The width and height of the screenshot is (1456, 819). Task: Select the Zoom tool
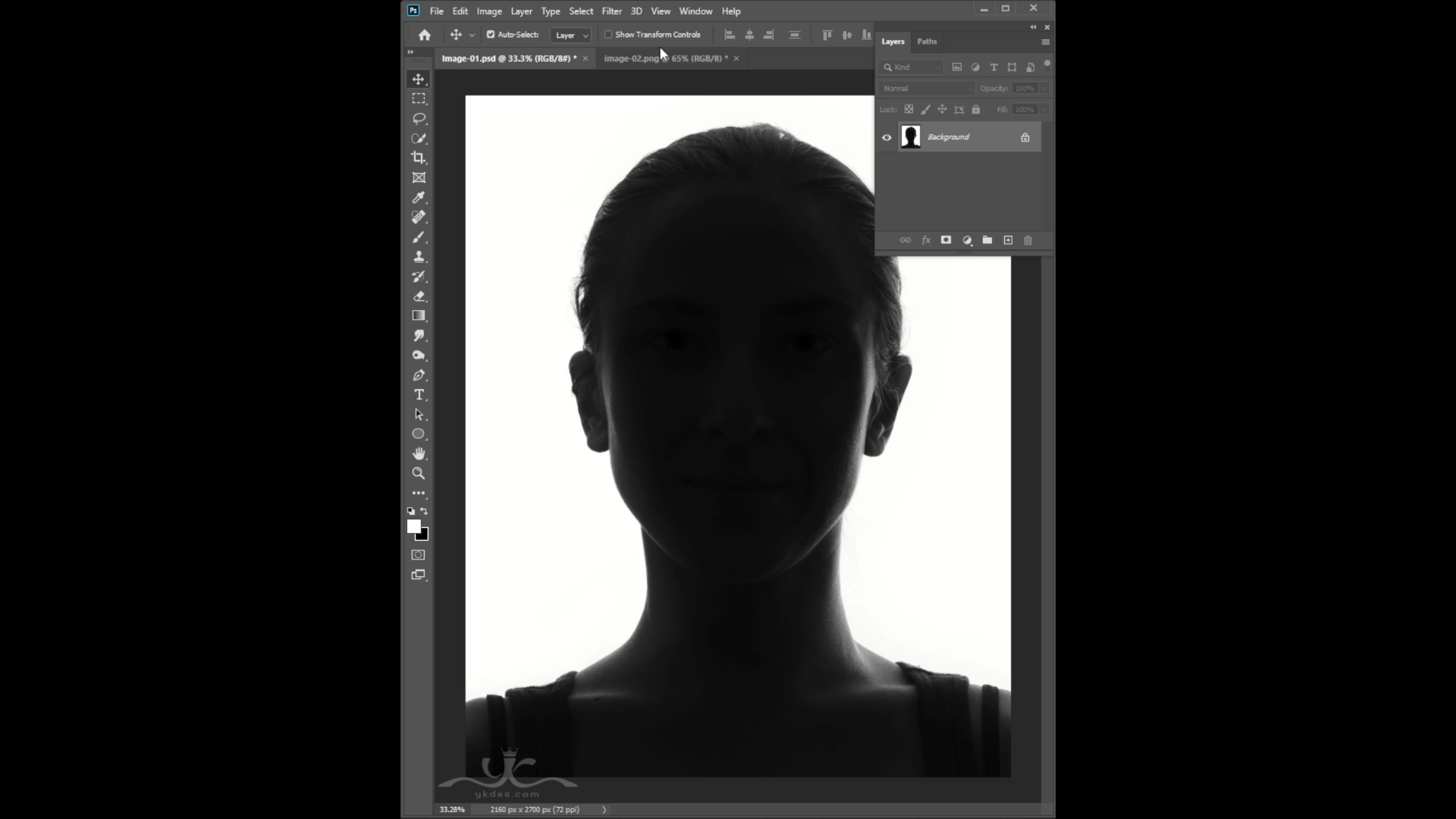click(x=419, y=473)
